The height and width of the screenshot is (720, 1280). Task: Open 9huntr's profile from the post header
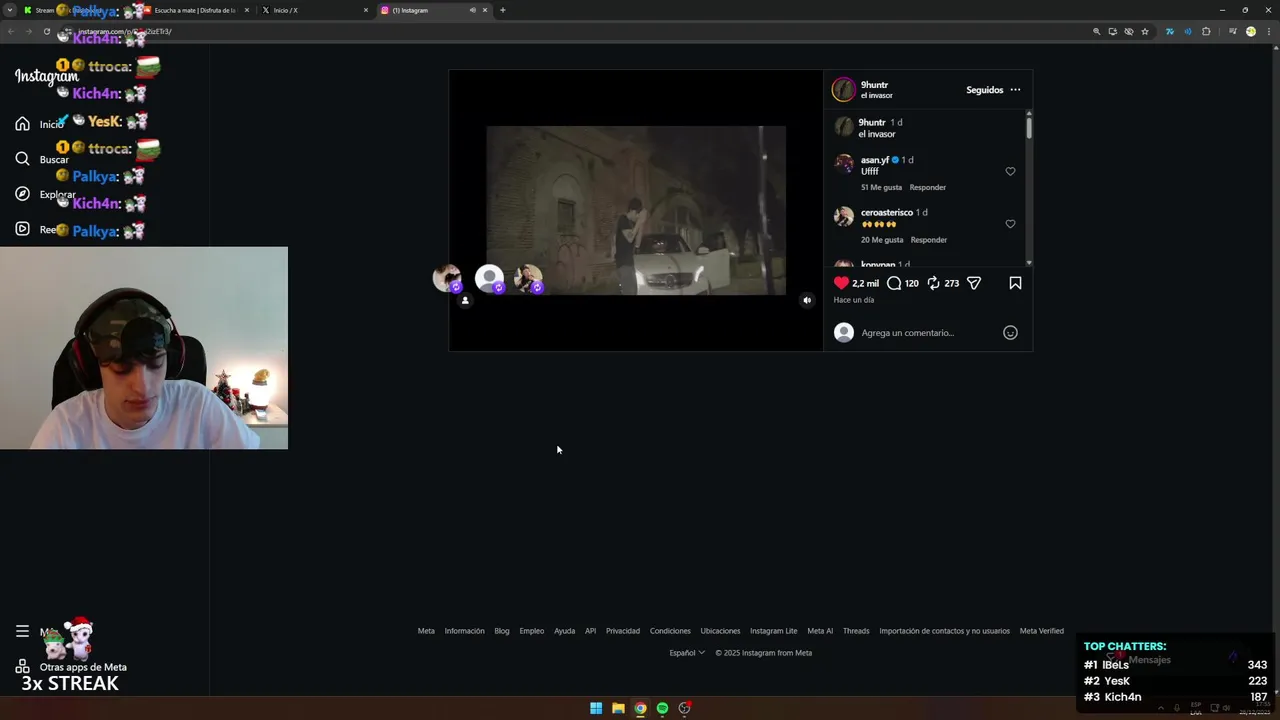pyautogui.click(x=874, y=85)
